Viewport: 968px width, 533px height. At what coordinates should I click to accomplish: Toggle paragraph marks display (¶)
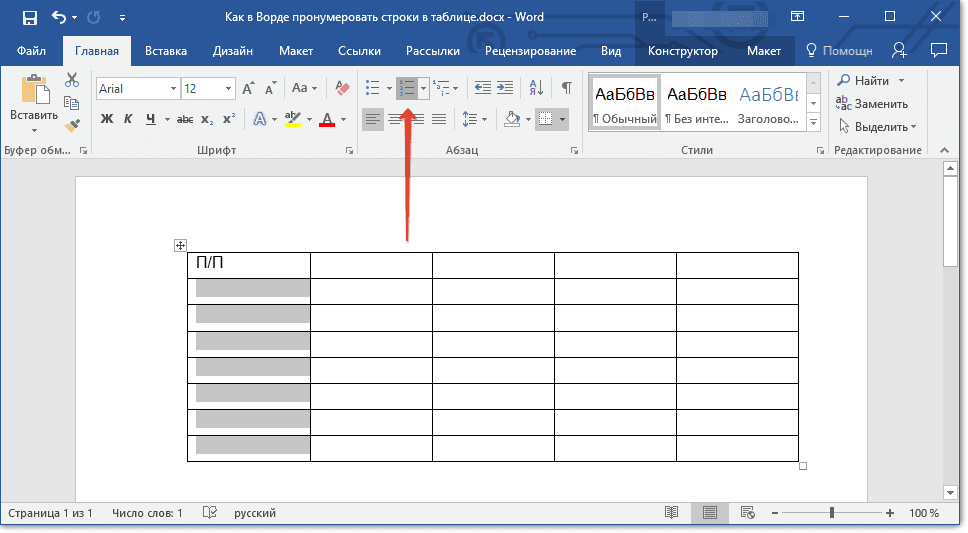click(566, 88)
